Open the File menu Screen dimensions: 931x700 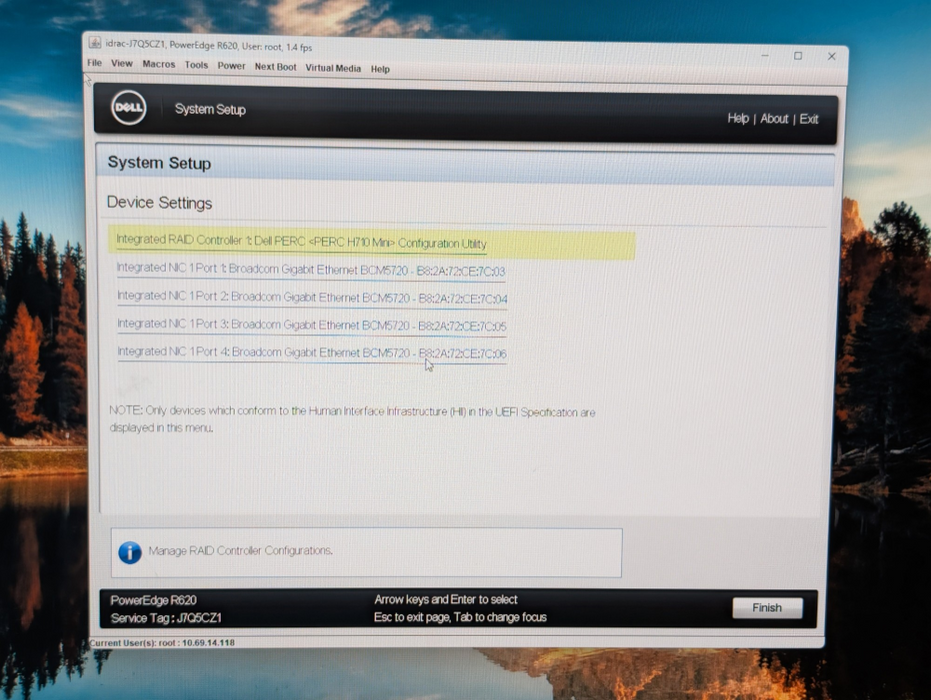pos(94,63)
